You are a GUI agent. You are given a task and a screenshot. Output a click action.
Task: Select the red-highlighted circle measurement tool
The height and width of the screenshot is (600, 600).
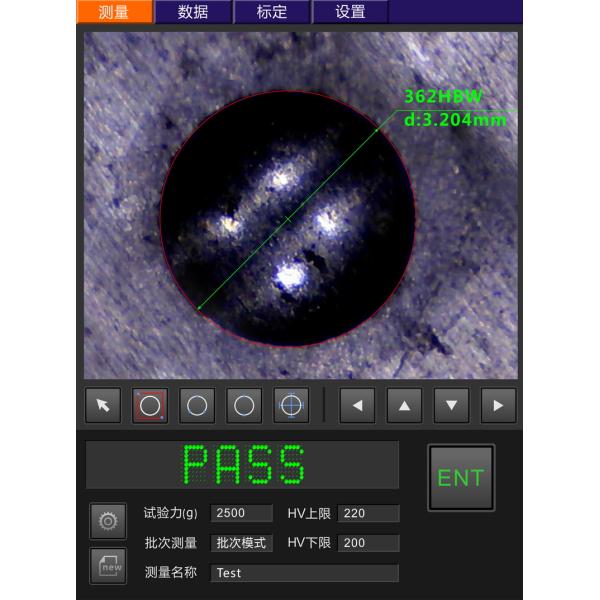coord(150,405)
